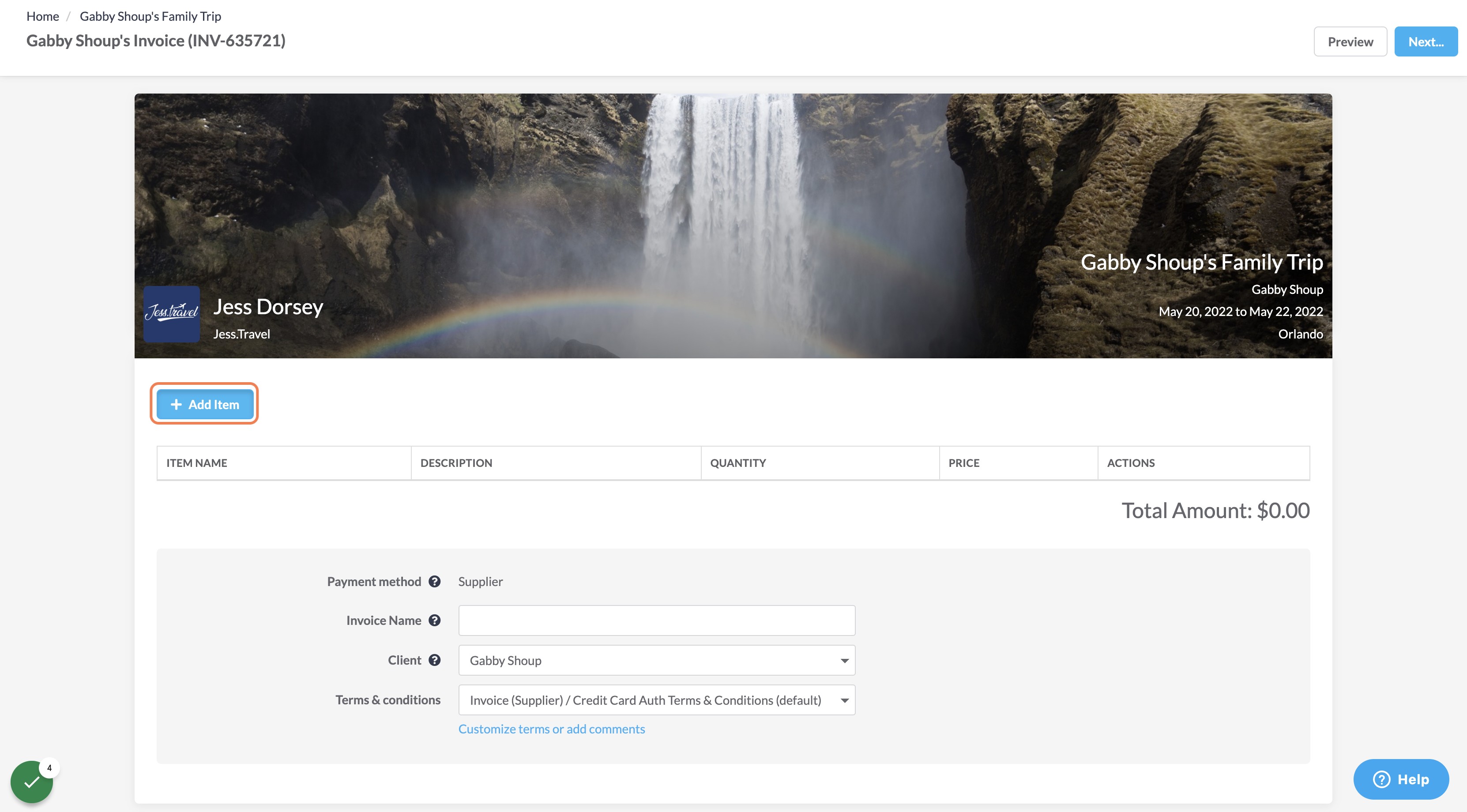
Task: Click Gabby Shoup's Family Trip banner title
Action: coord(1202,262)
